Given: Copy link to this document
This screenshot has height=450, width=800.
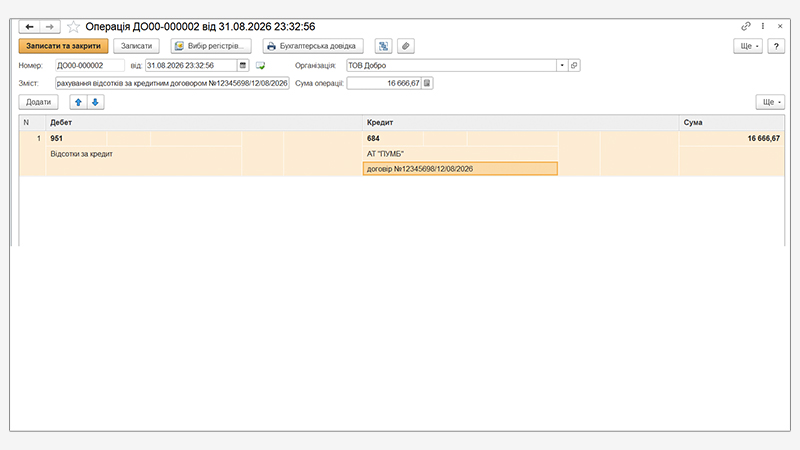Looking at the screenshot, I should point(746,26).
